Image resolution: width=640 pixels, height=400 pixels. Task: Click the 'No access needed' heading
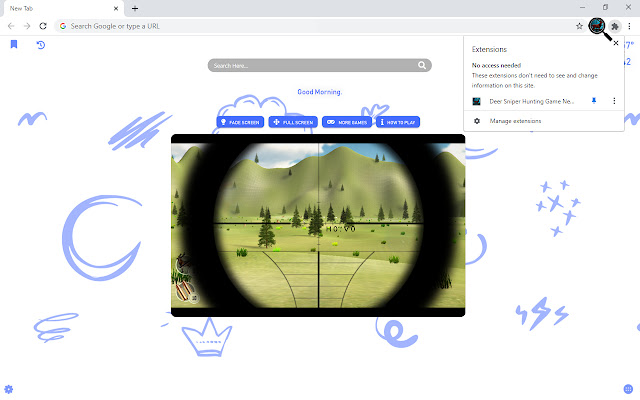(496, 65)
